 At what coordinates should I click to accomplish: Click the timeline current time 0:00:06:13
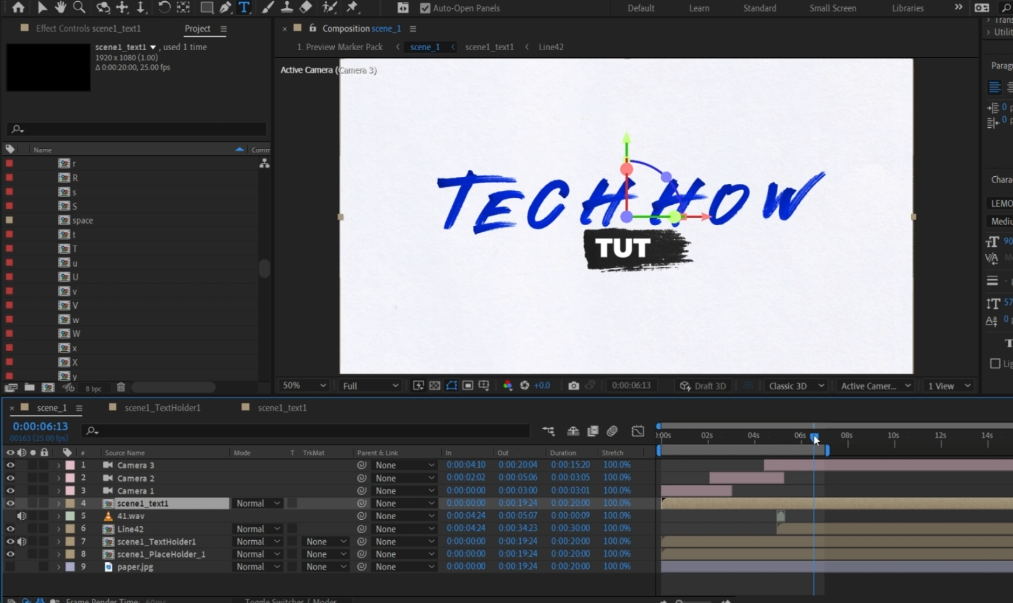tap(40, 427)
